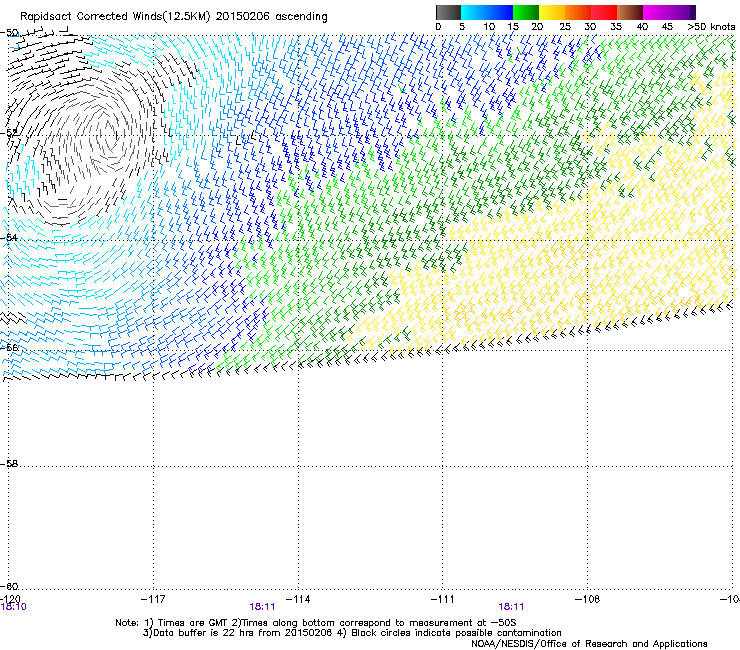
Task: Click the blue 10-15 knots legend swatch
Action: [500, 12]
